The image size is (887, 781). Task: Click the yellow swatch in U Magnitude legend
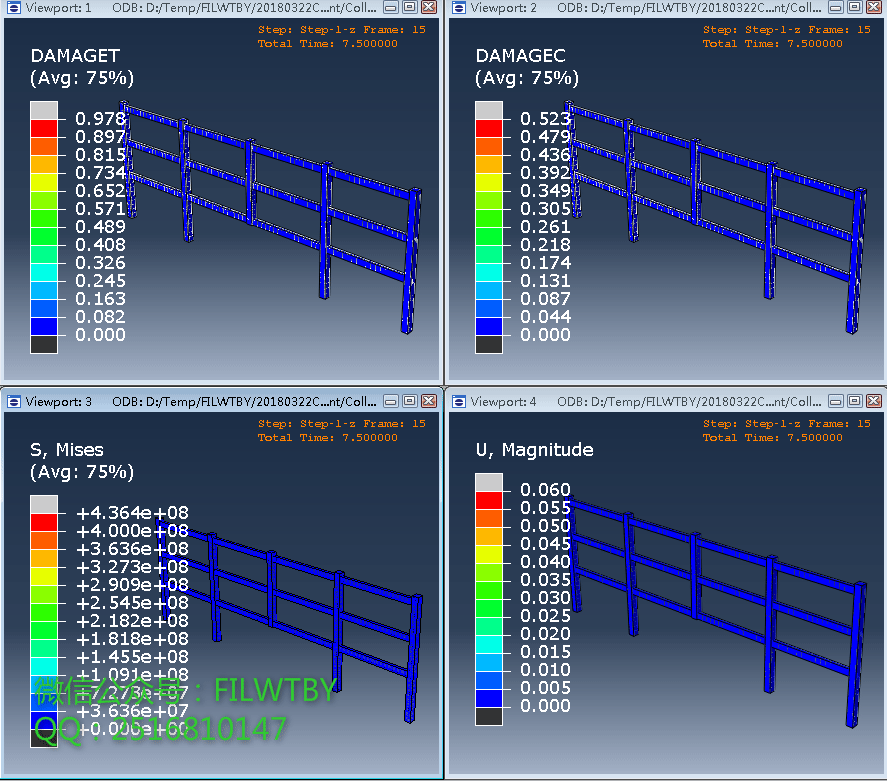tap(489, 554)
